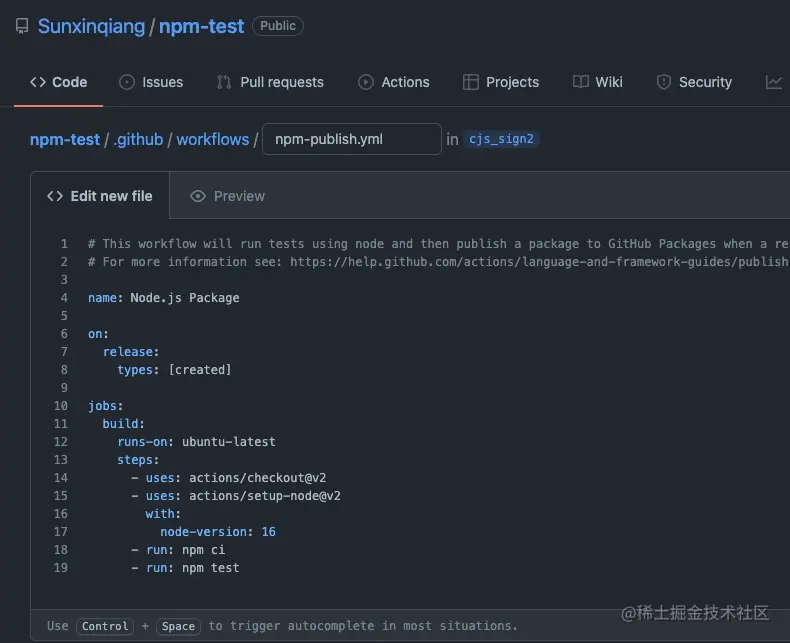790x643 pixels.
Task: Click the Wiki book icon
Action: (x=580, y=82)
